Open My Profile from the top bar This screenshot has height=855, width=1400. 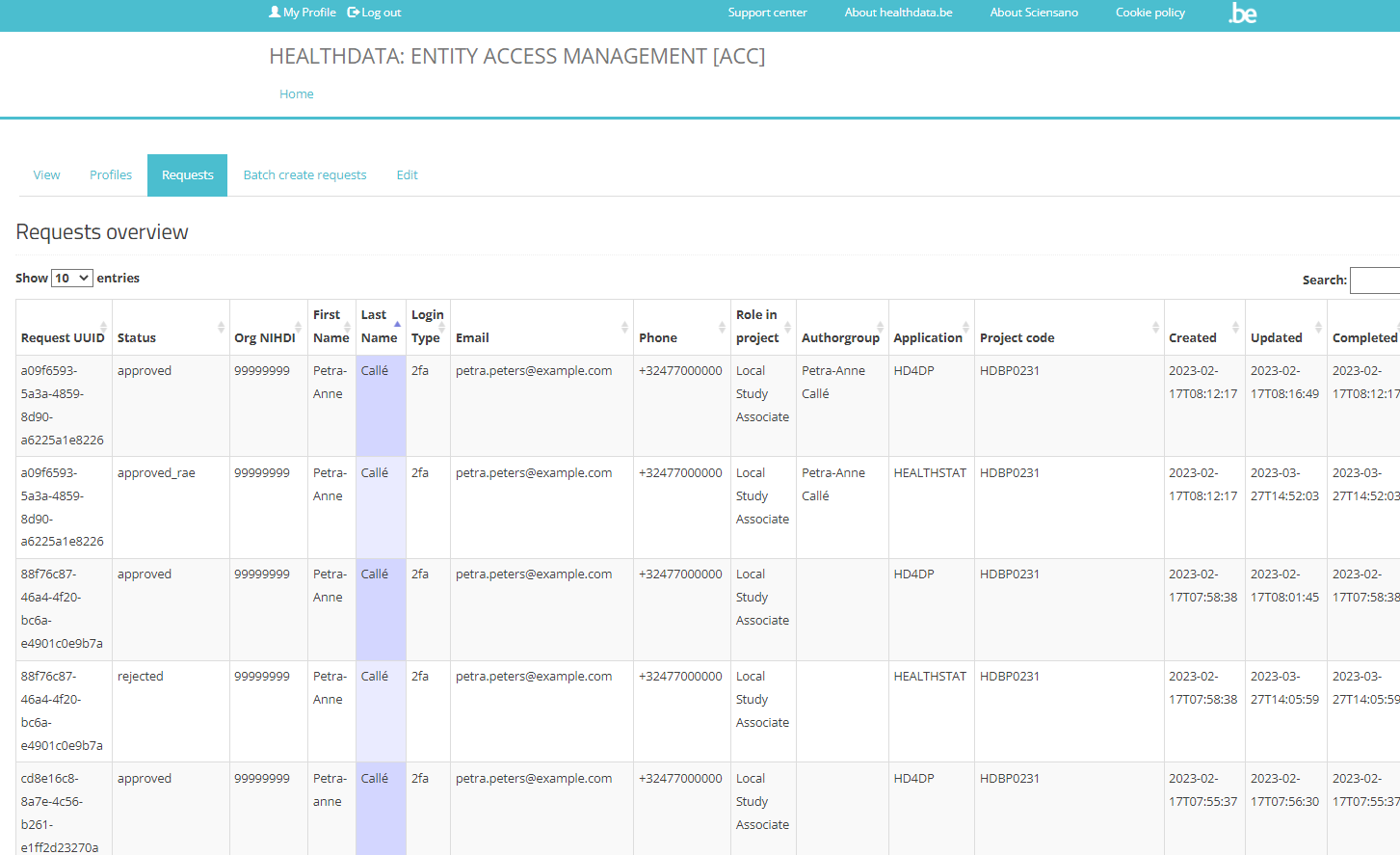pos(303,13)
